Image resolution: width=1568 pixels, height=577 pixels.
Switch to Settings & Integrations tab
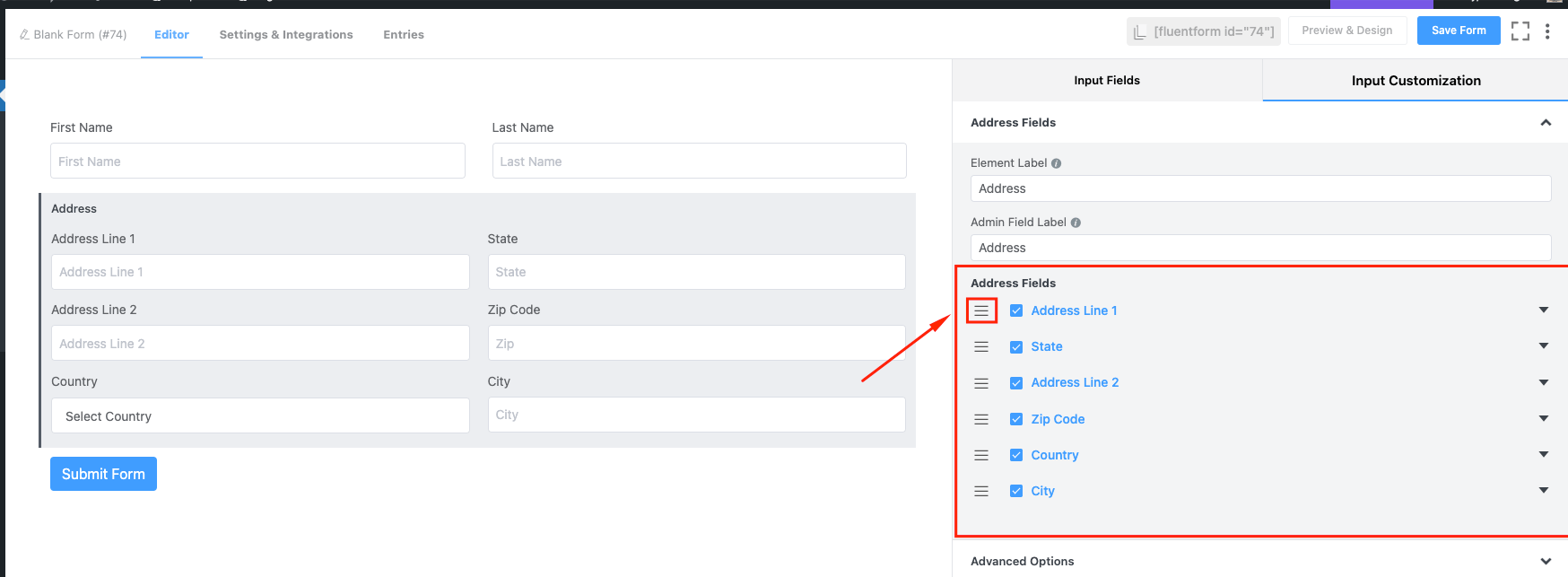point(286,34)
